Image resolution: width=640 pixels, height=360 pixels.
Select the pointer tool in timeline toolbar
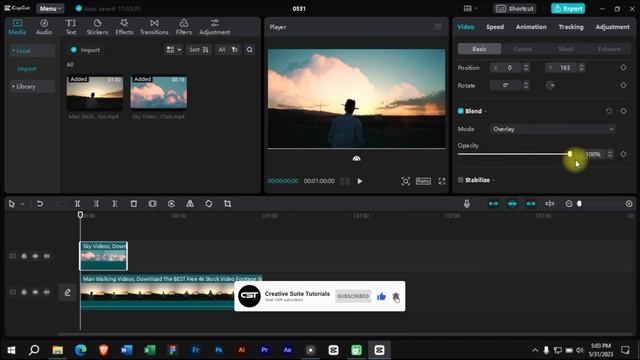[11, 203]
